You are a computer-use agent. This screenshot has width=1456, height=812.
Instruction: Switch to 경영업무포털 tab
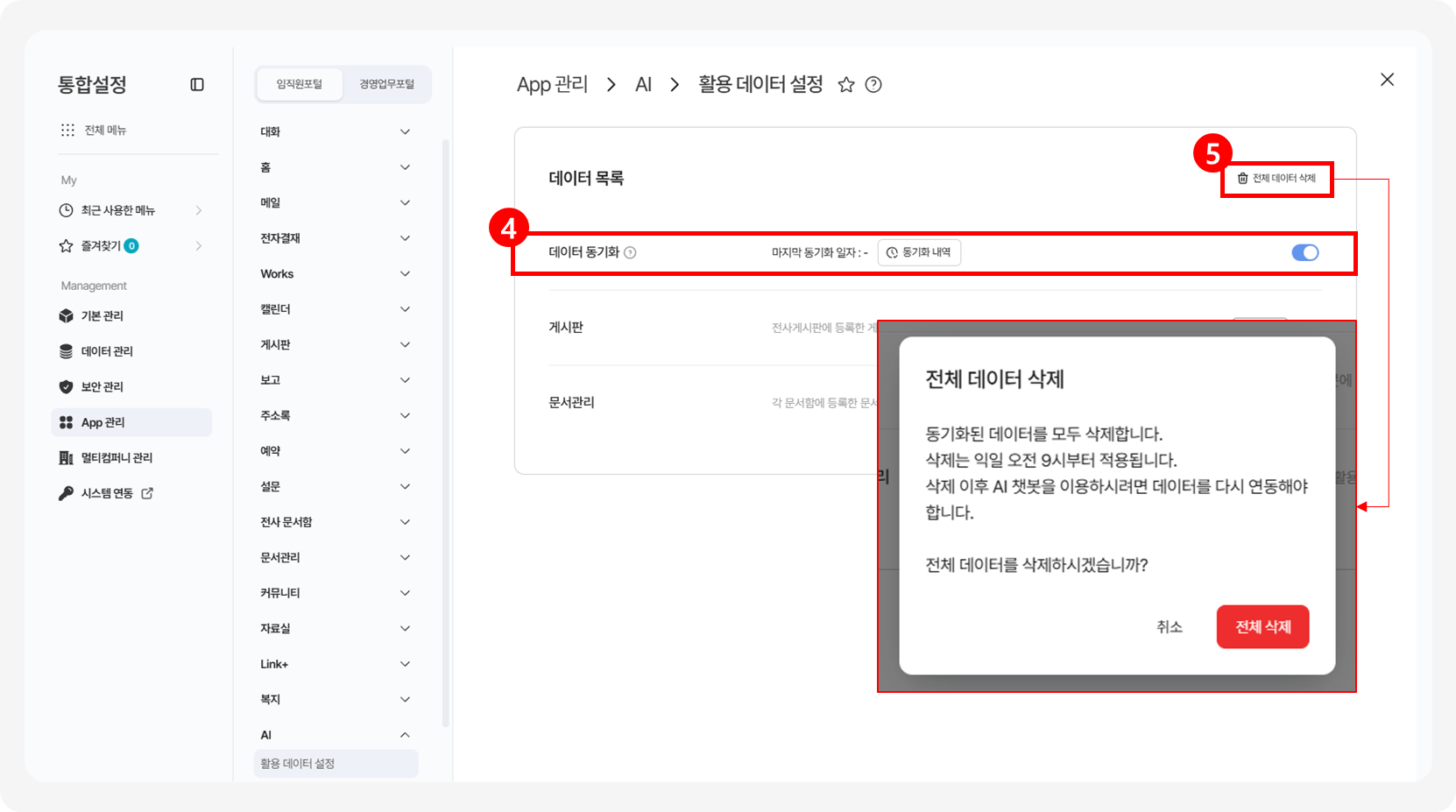pyautogui.click(x=386, y=85)
